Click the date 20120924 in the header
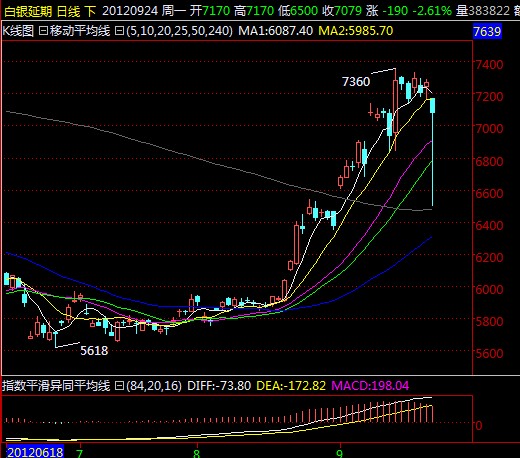 click(130, 11)
